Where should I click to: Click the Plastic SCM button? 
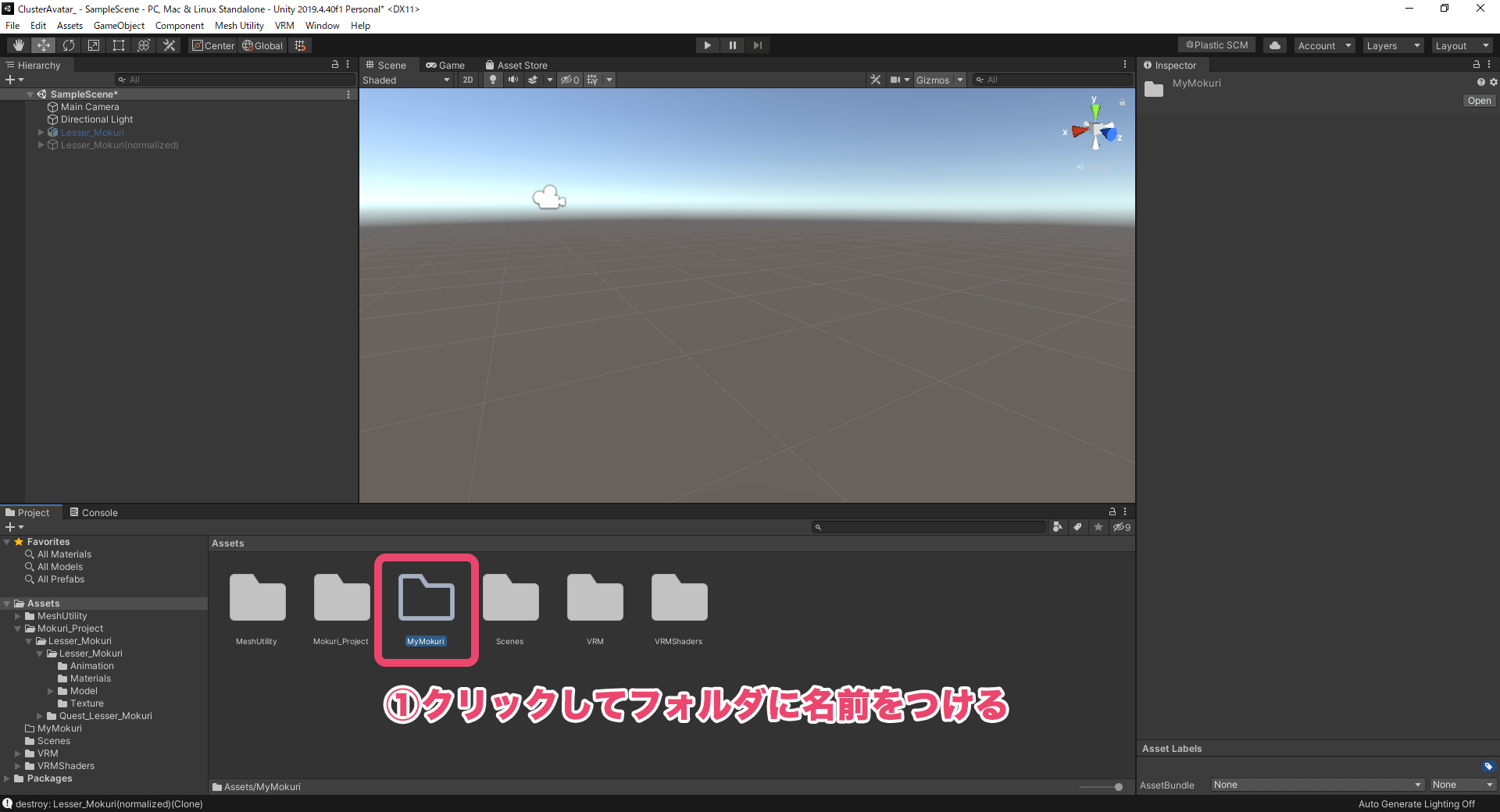point(1216,45)
